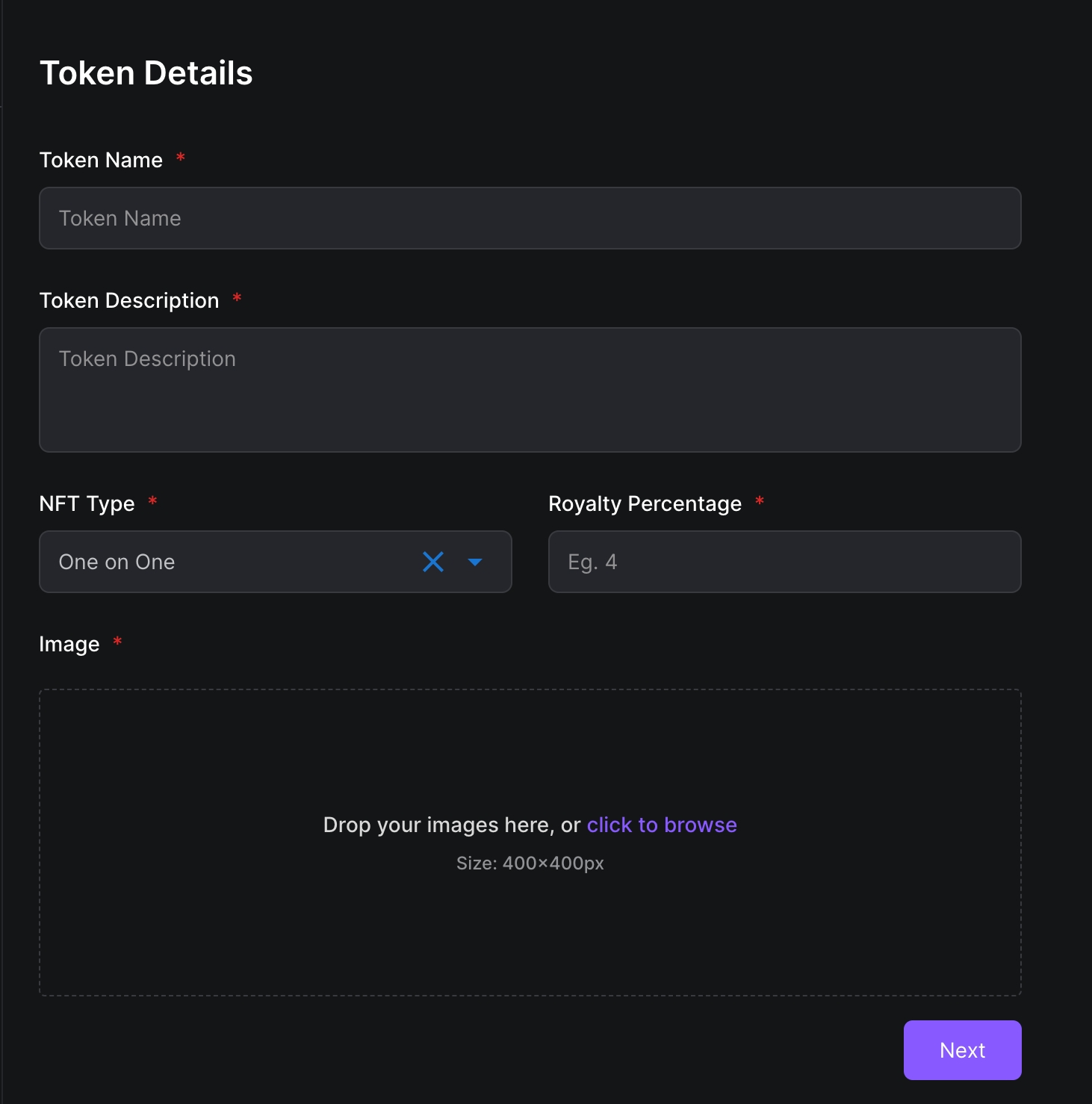Click the 'Royalty Percentage' field label
Screen dimensions: 1092x1104
coord(645,503)
